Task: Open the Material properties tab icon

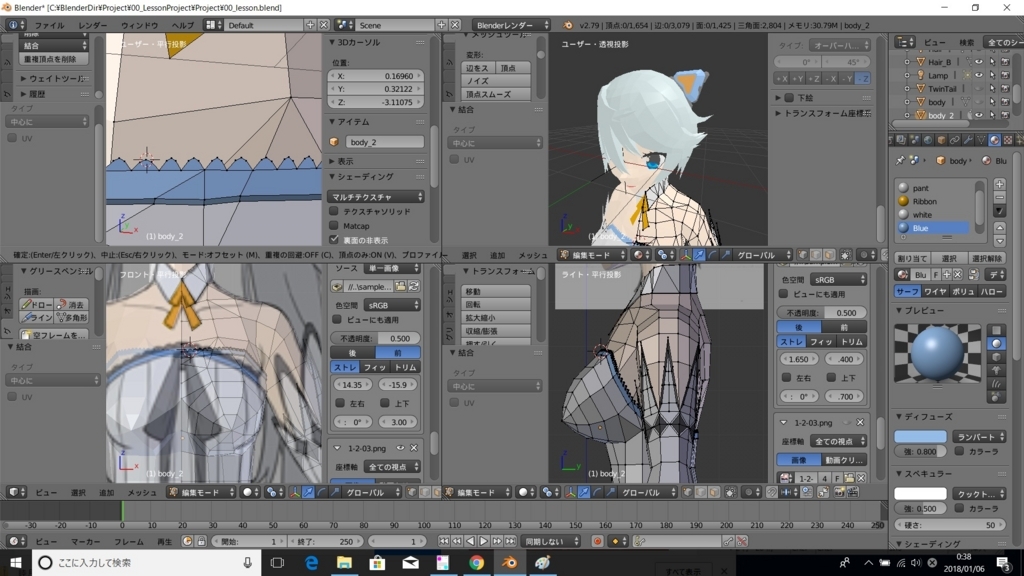Action: [x=994, y=140]
